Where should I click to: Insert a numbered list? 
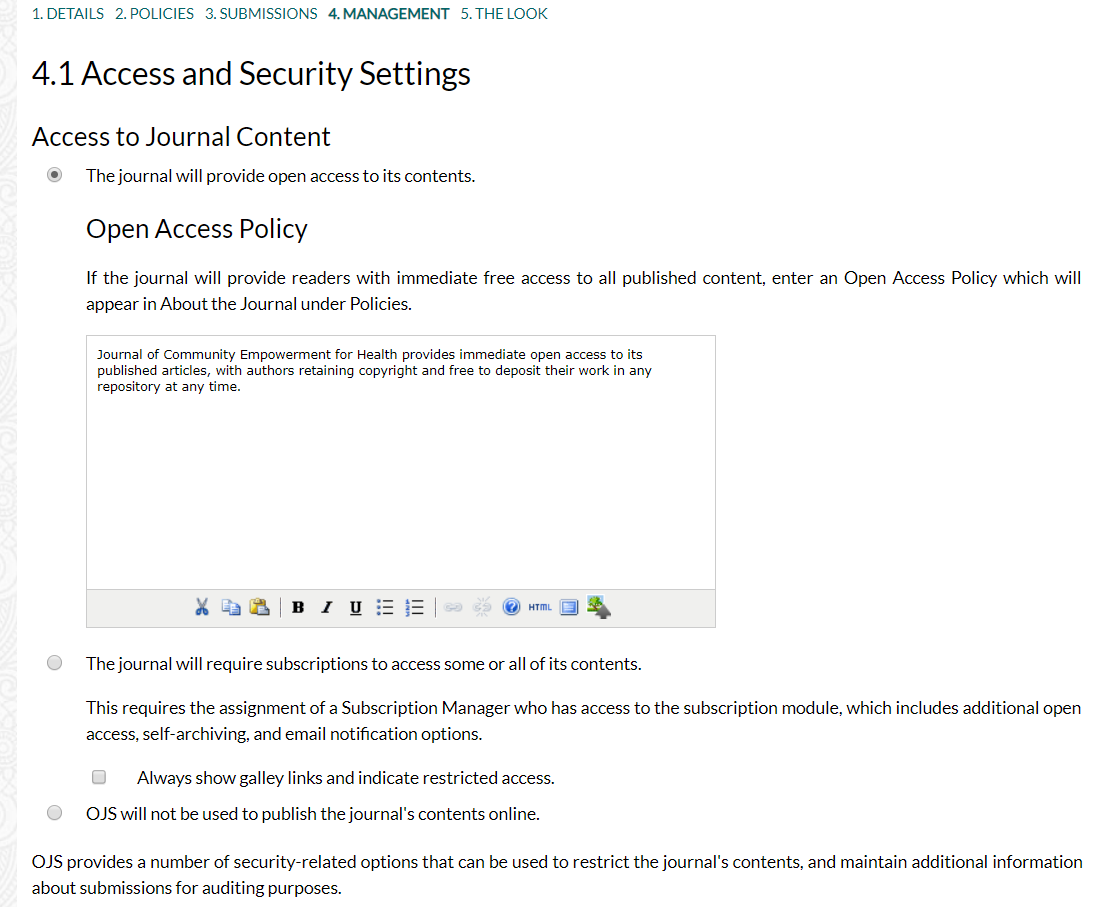tap(414, 607)
